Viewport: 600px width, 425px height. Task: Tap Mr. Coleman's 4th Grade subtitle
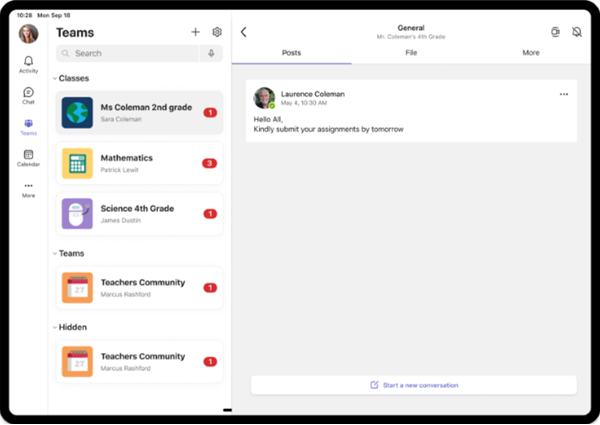pyautogui.click(x=411, y=37)
